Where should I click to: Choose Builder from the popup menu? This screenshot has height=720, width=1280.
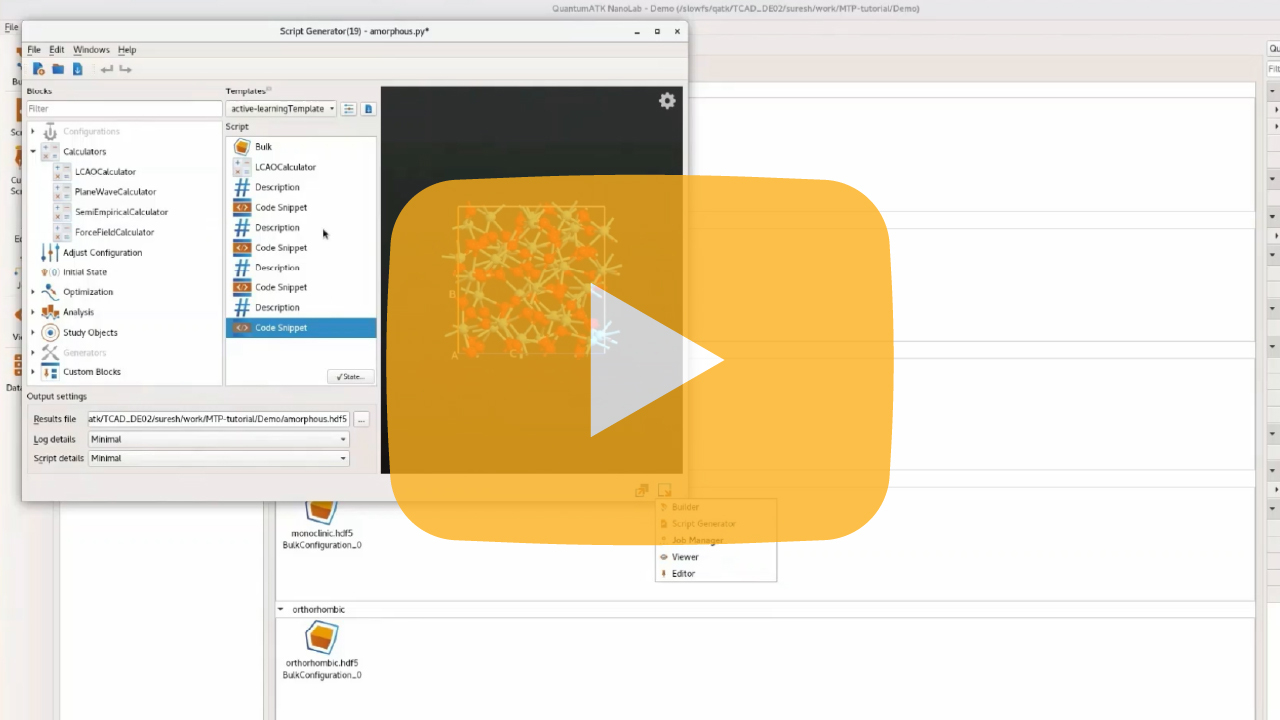coord(715,507)
